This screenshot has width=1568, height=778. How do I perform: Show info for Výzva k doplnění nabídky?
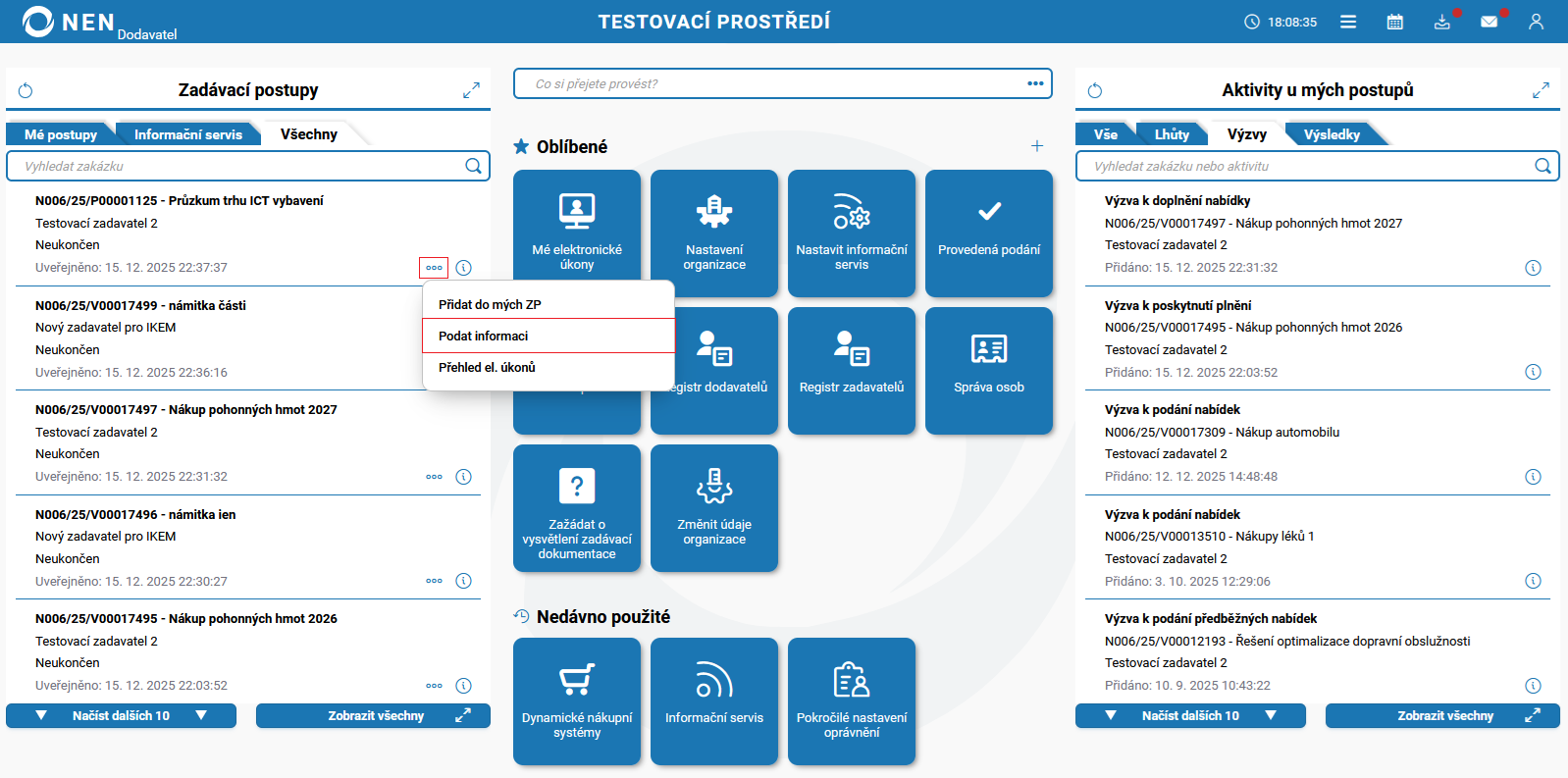click(x=1533, y=268)
